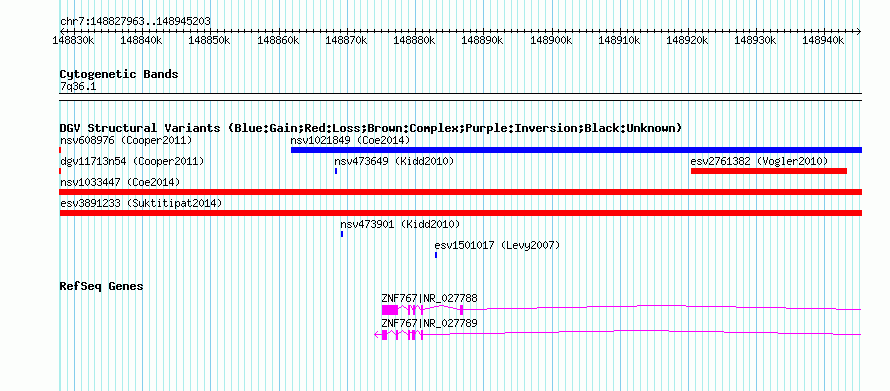Click the nsv608976 (Cooper2011) red marker

click(60, 150)
